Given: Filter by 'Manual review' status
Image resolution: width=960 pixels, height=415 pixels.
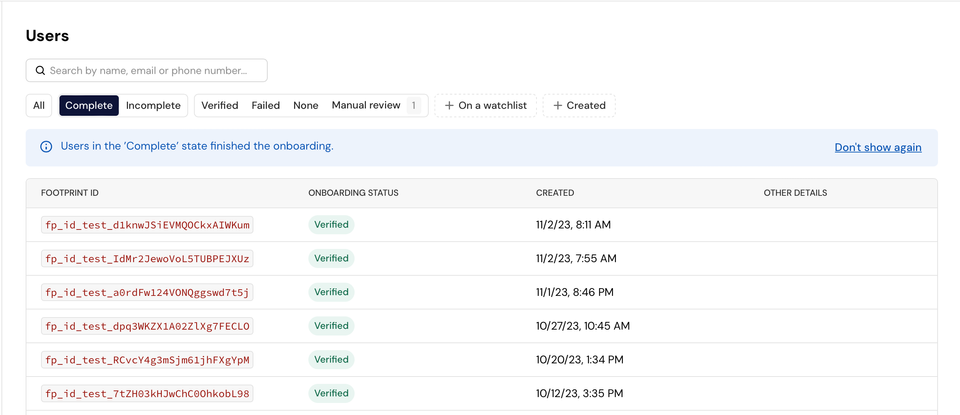Looking at the screenshot, I should pyautogui.click(x=366, y=106).
